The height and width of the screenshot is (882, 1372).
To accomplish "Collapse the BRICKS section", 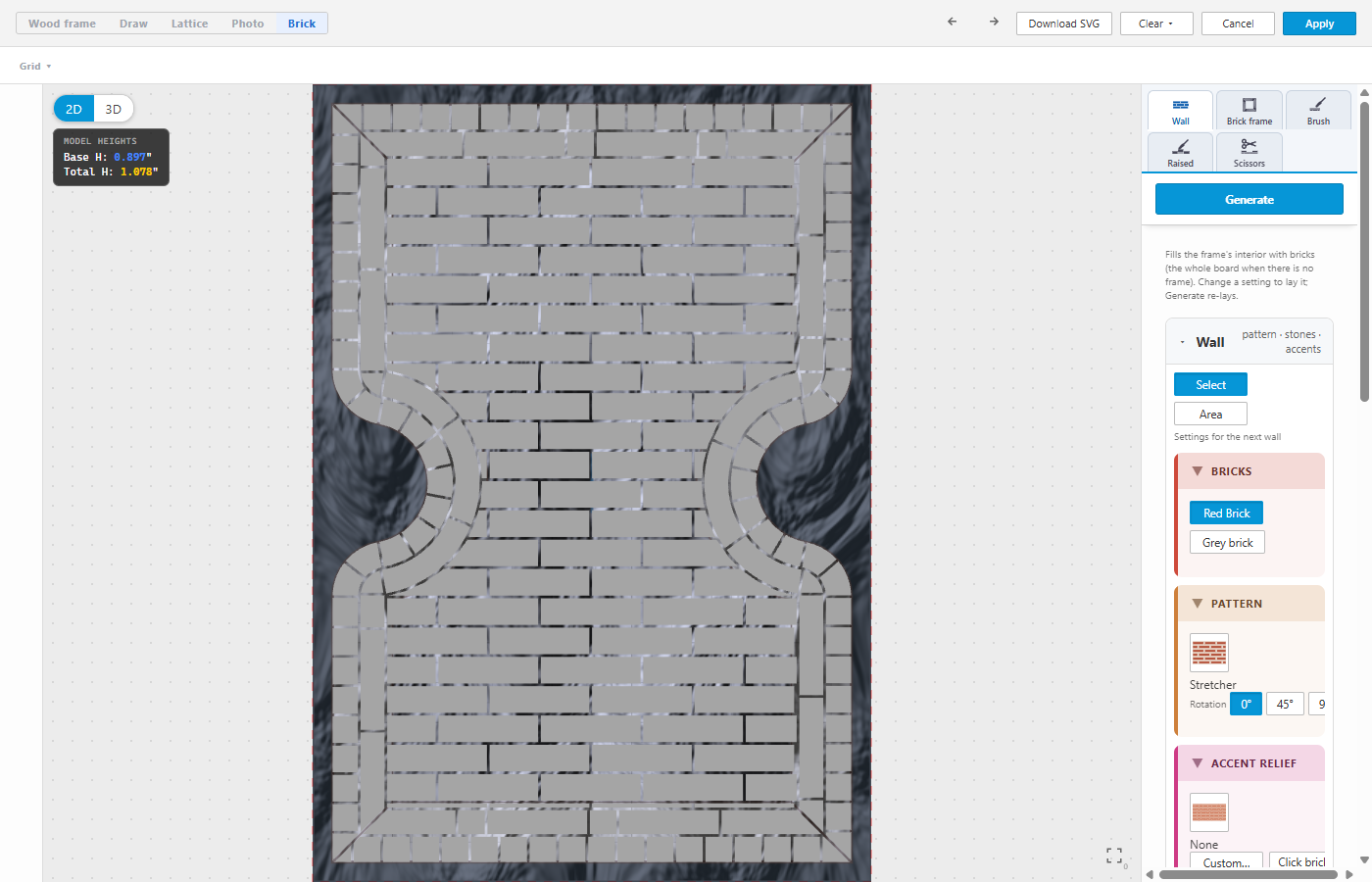I will coord(1197,471).
